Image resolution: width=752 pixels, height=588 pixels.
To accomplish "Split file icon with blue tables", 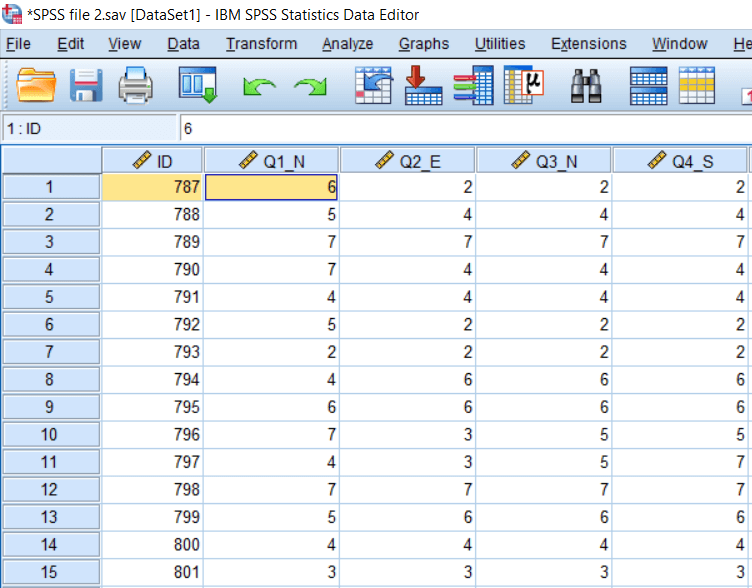I will click(x=648, y=85).
